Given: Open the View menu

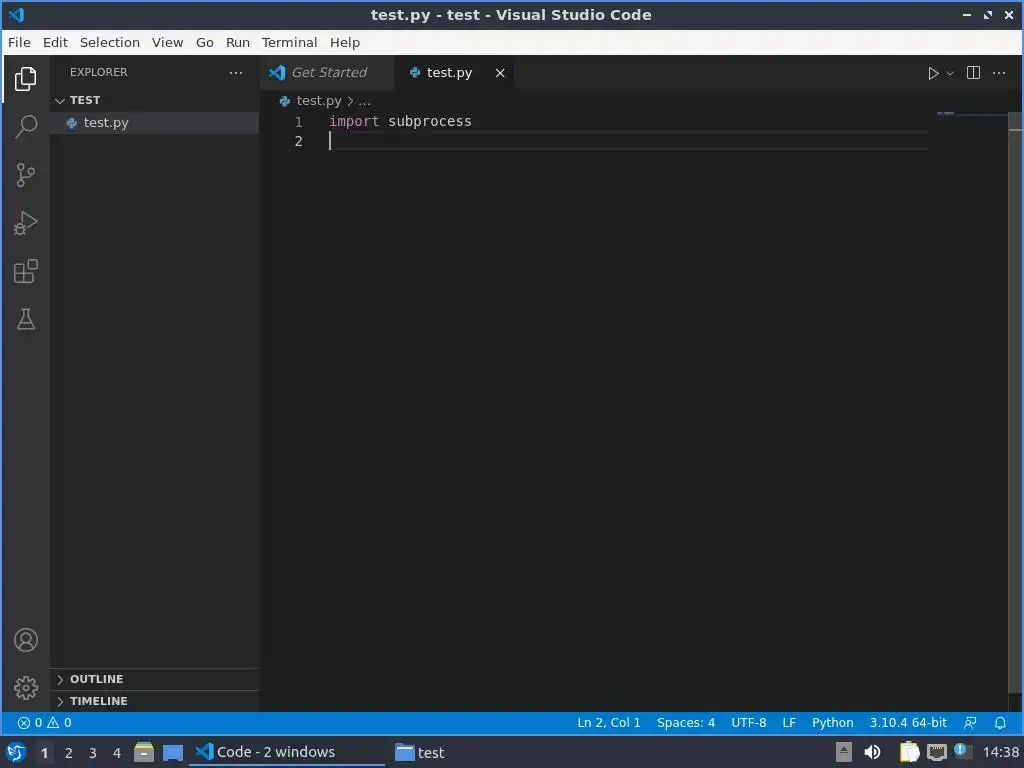Looking at the screenshot, I should pyautogui.click(x=167, y=42).
